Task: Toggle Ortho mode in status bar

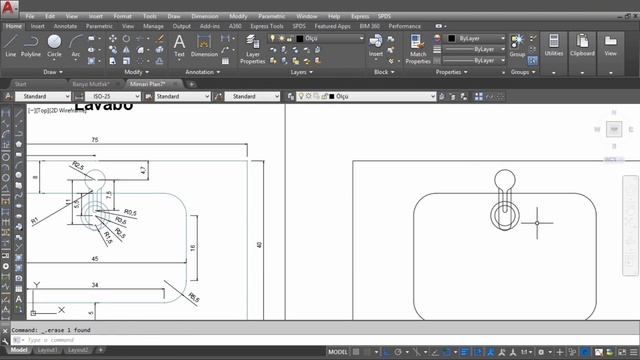Action: (x=387, y=352)
